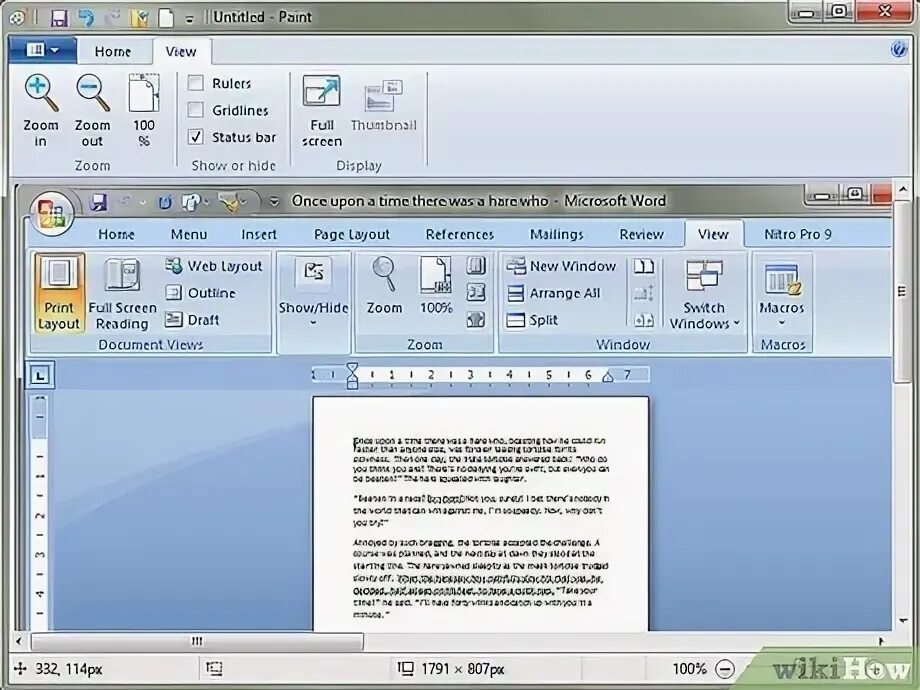This screenshot has height=690, width=920.
Task: Open the Word Insert tab
Action: [259, 235]
